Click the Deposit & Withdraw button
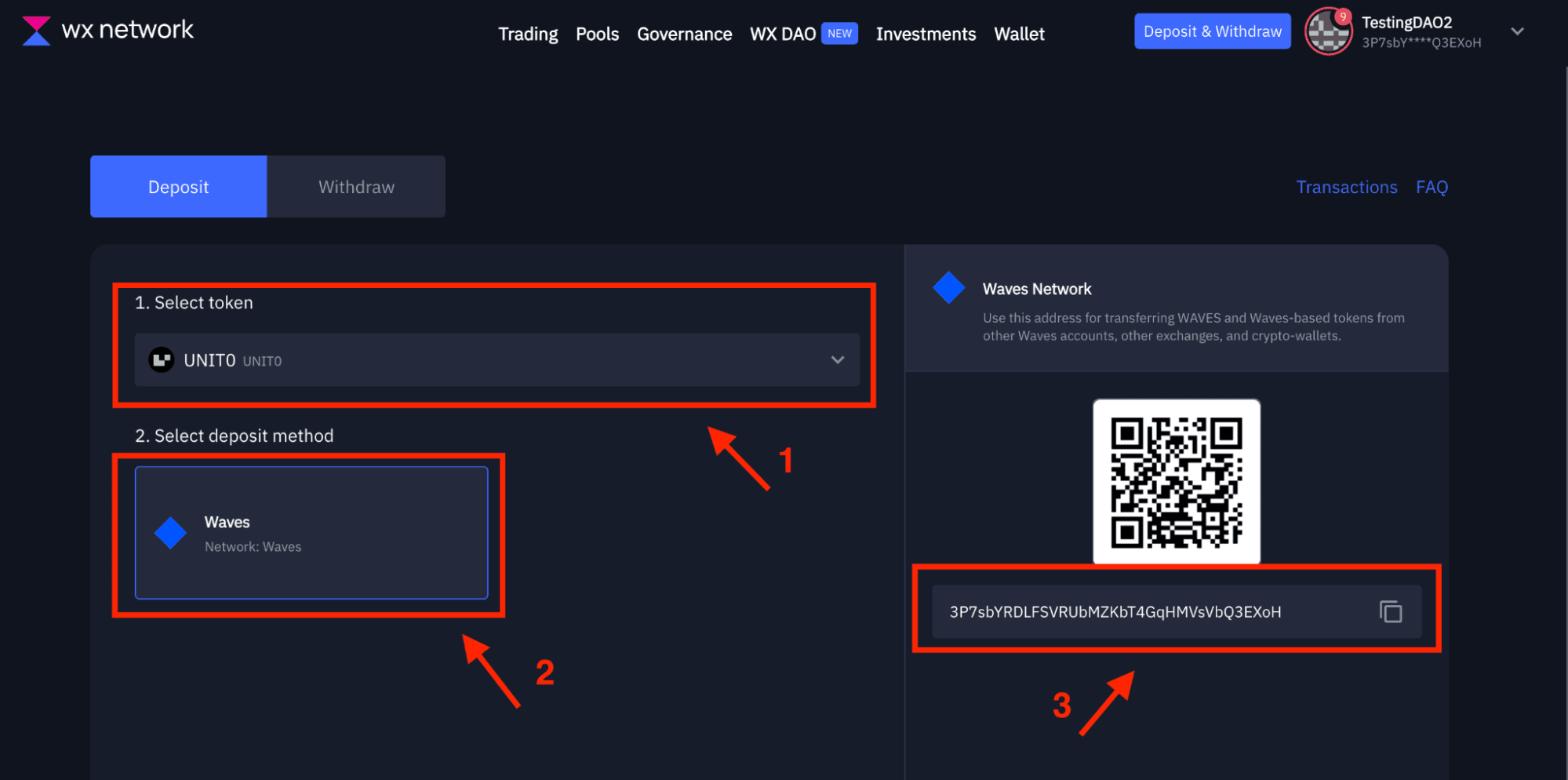The image size is (1568, 780). pyautogui.click(x=1212, y=31)
